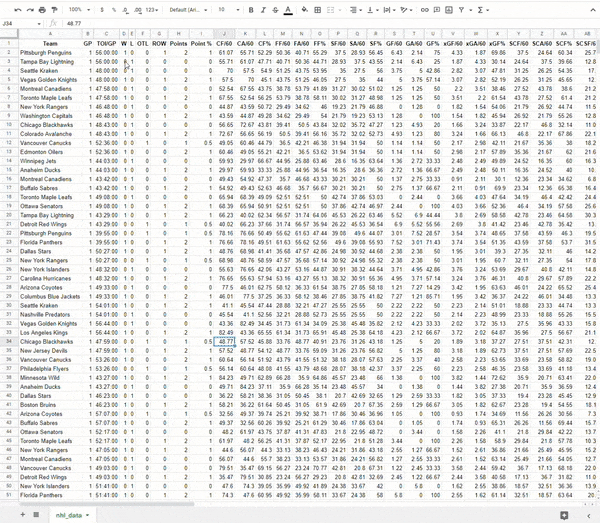Open text rotation options
600x523 pixels.
pos(406,10)
